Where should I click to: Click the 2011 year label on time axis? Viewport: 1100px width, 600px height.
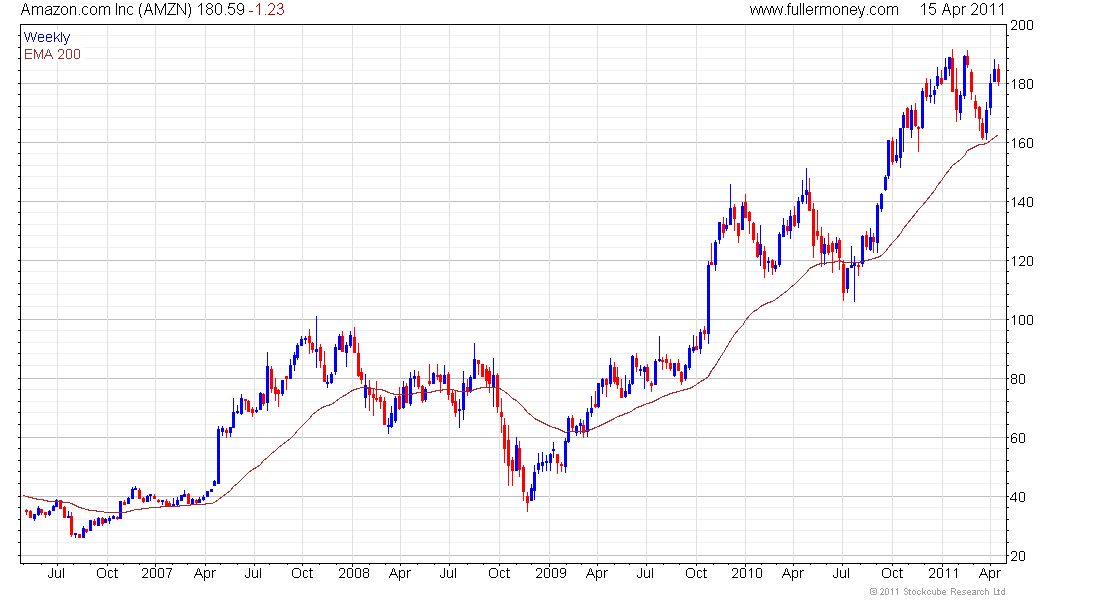tap(944, 573)
